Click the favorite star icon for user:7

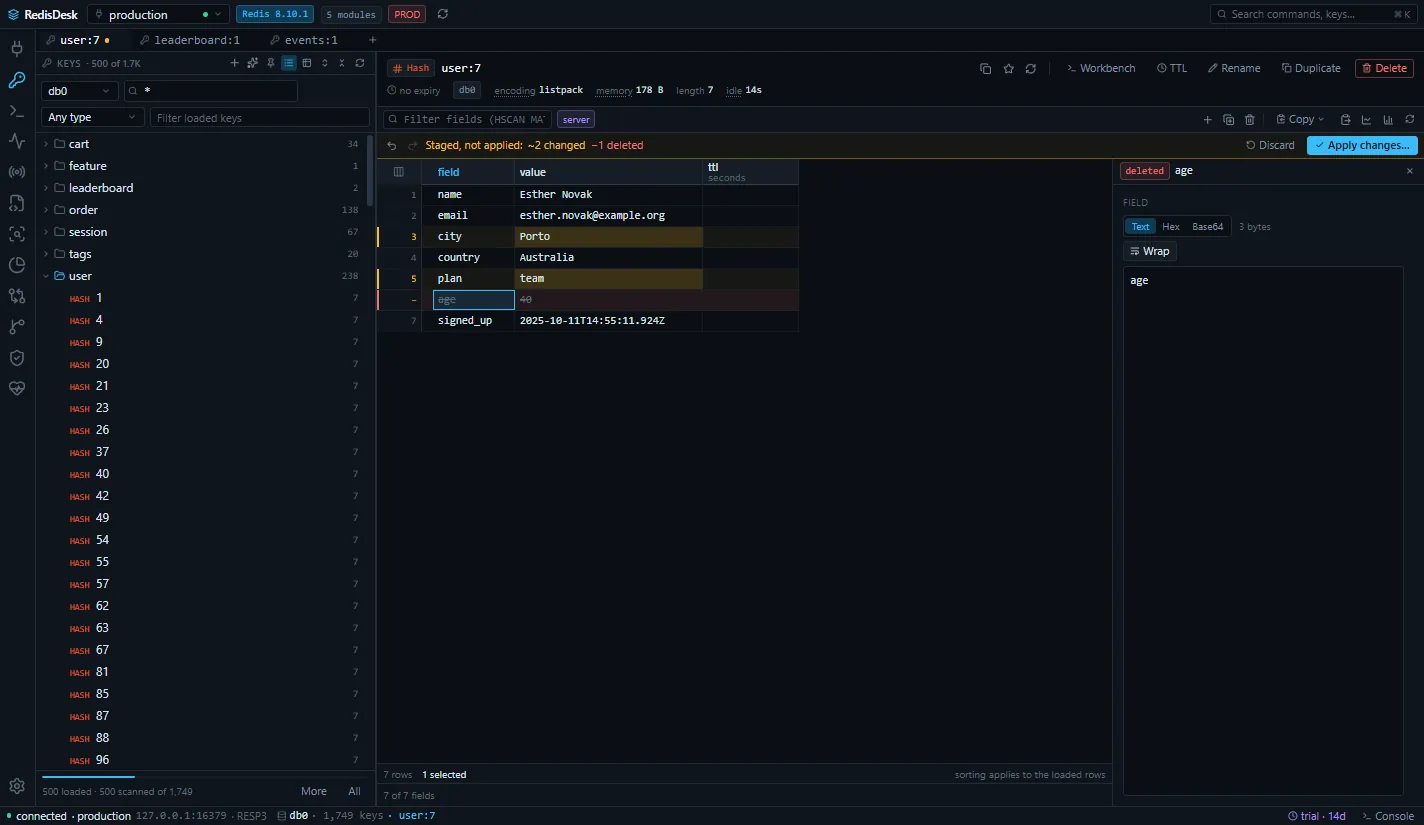tap(1008, 68)
